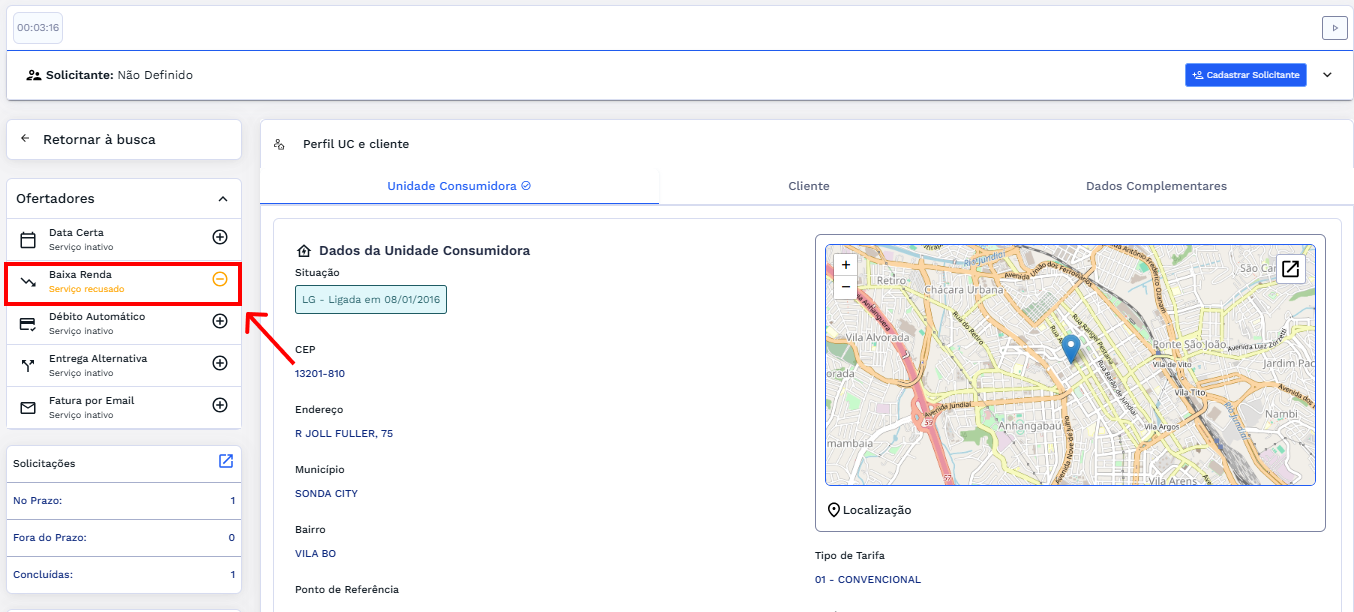
Task: Open the Dados Complementares tab
Action: click(1155, 186)
